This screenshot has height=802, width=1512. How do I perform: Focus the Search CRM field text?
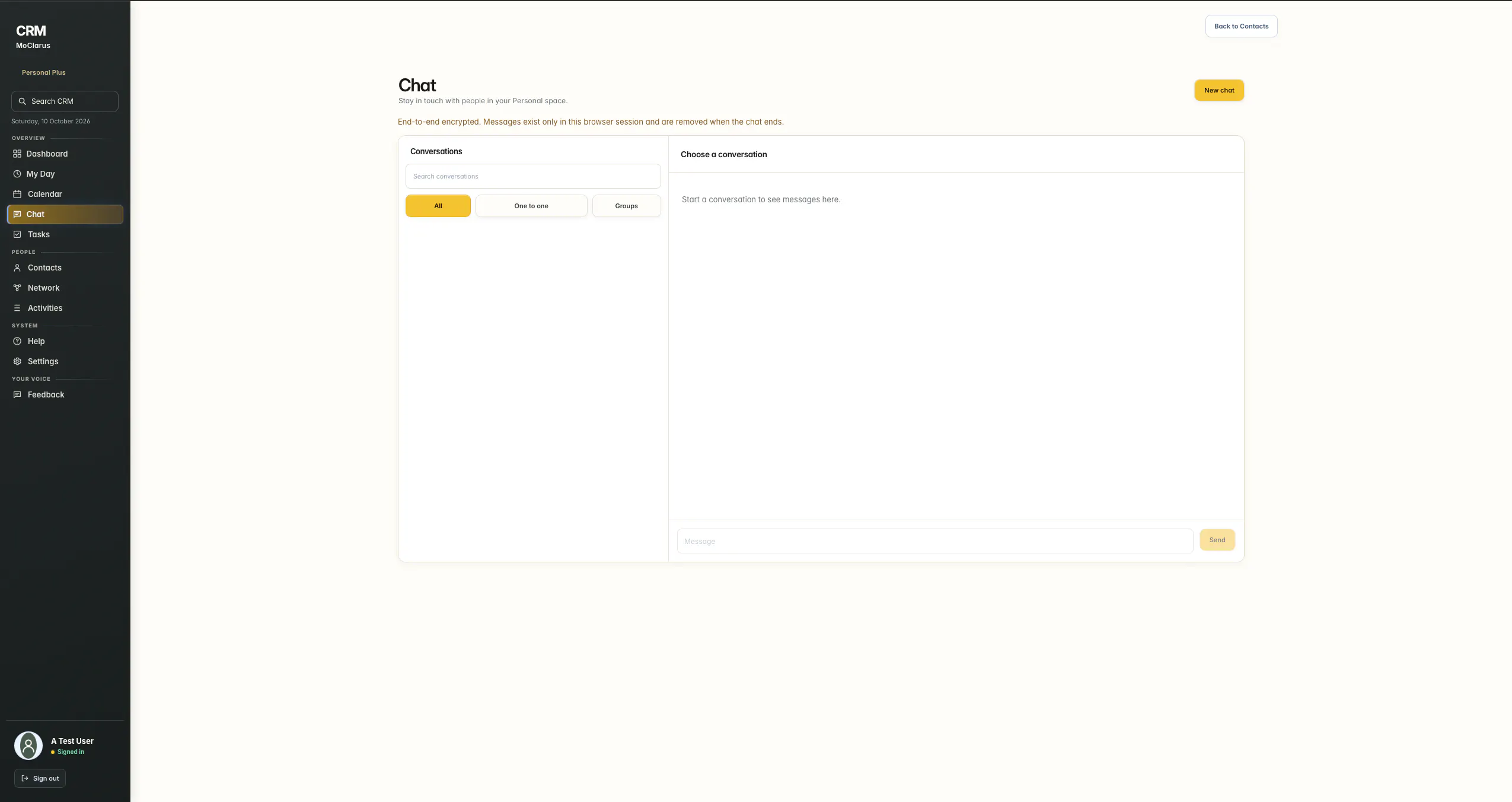point(52,101)
